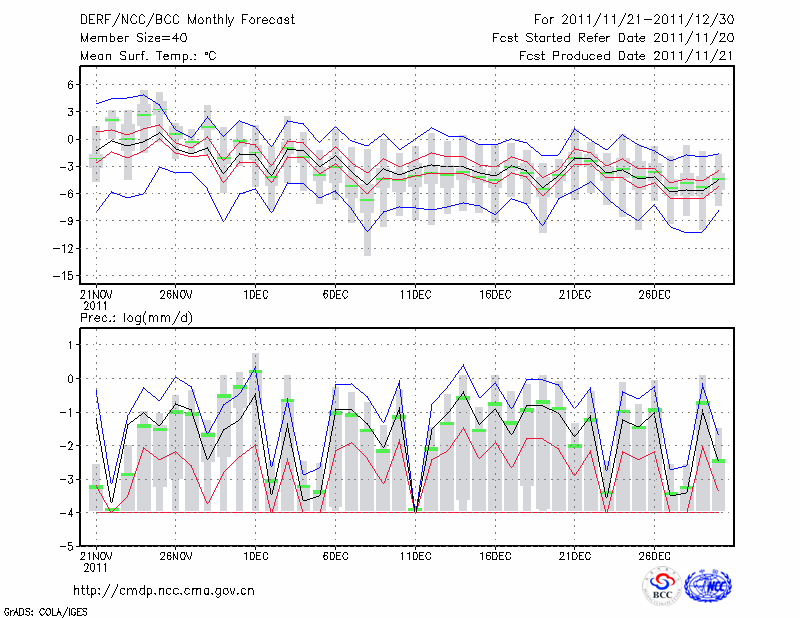Viewport: 800px width, 618px height.
Task: Select 11DEC on the temperature chart axis
Action: point(415,294)
